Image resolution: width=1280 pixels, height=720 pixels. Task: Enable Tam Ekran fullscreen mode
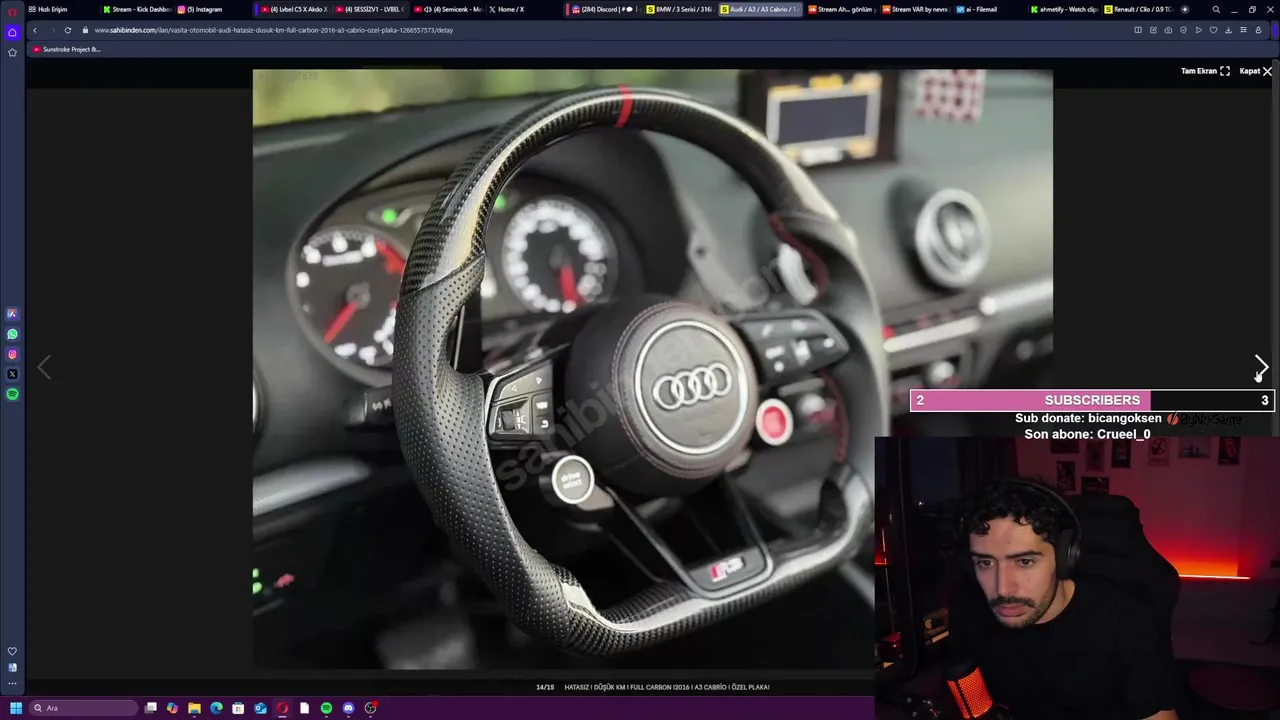(x=1205, y=71)
